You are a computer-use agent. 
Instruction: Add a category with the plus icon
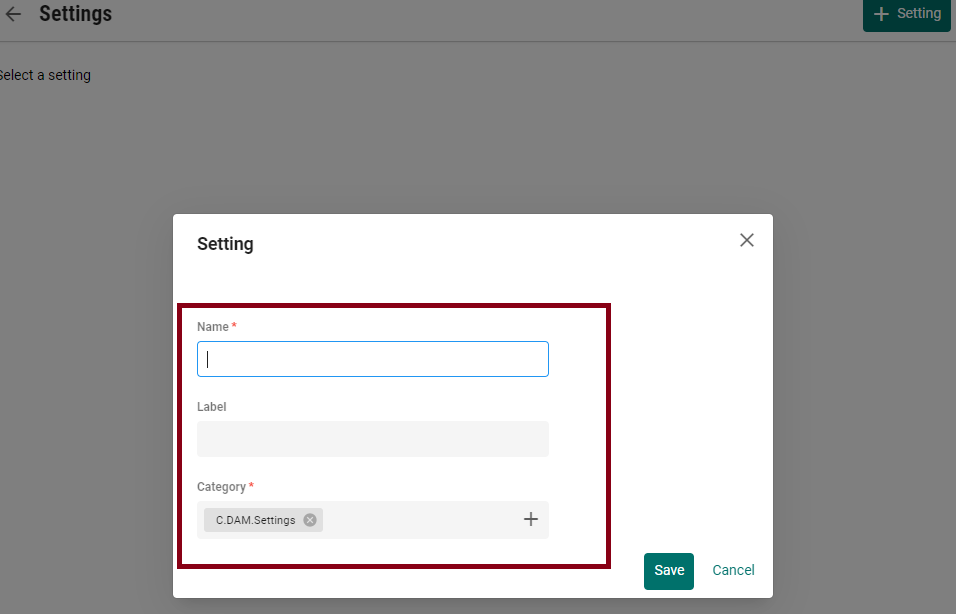[531, 519]
